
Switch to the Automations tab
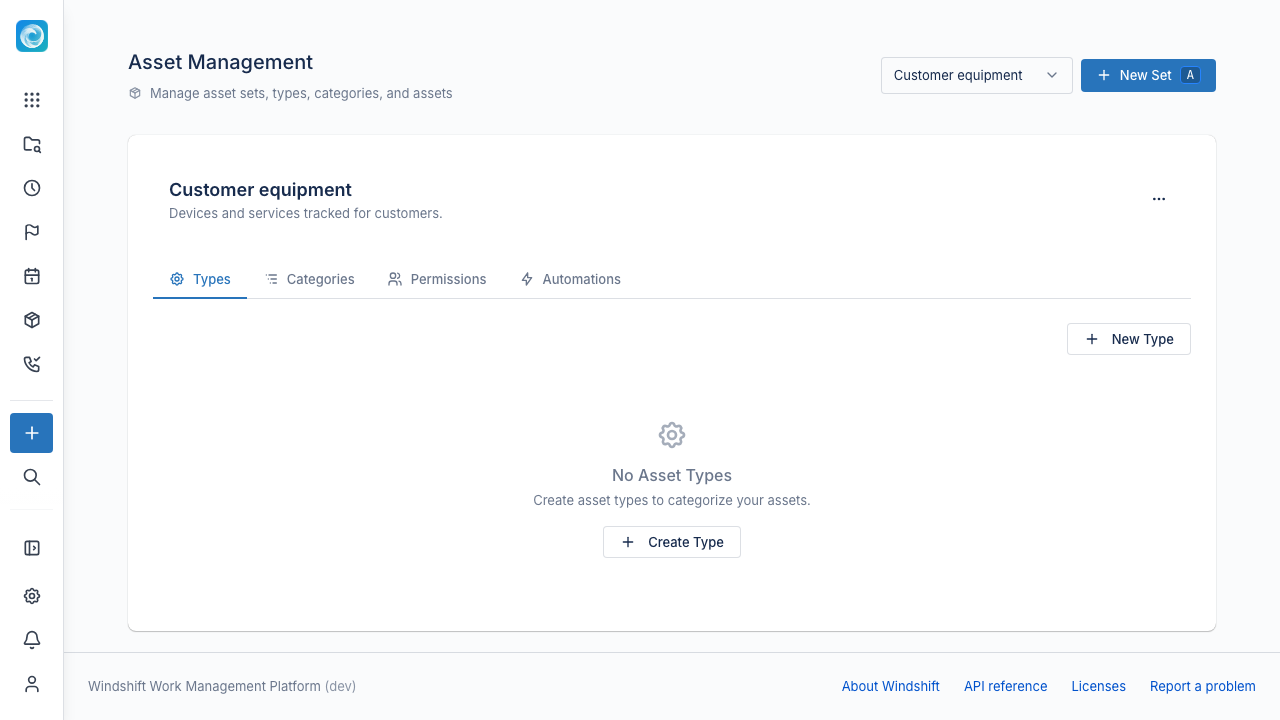tap(571, 279)
